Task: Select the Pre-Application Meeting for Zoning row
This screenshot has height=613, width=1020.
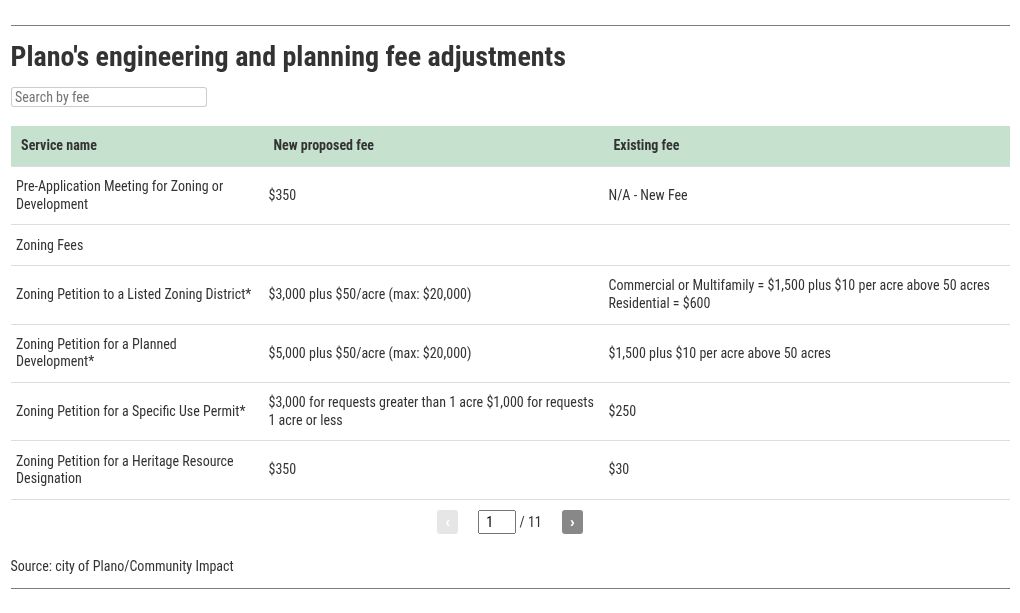Action: click(119, 195)
